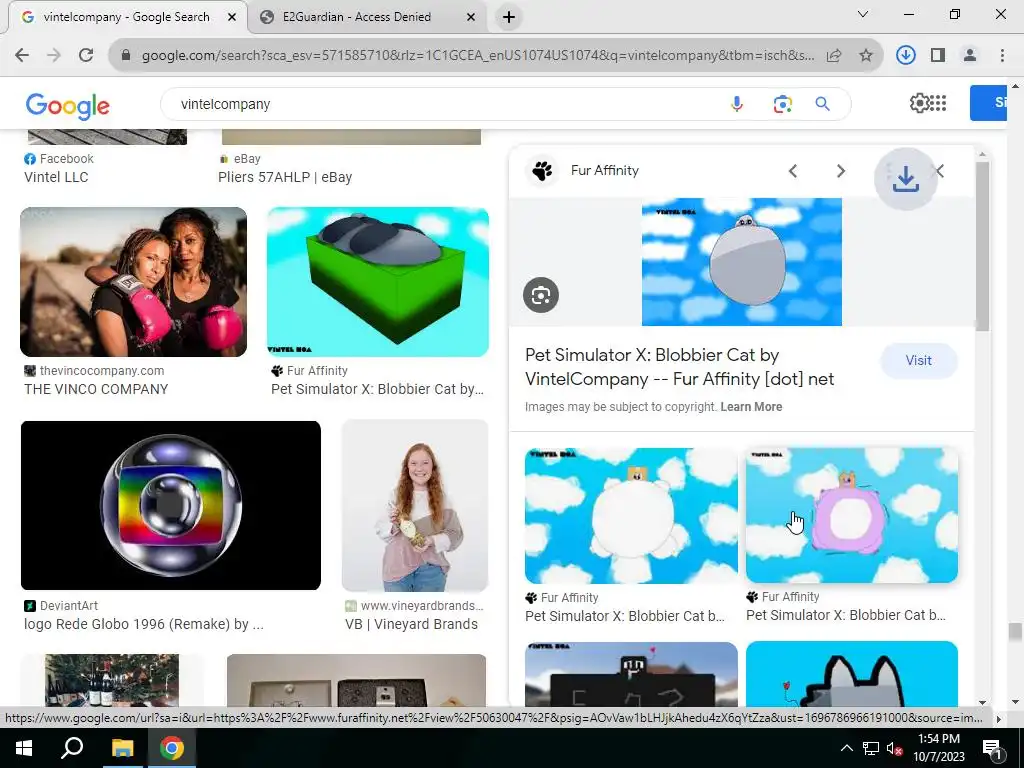Open the Chrome three-dot menu
The width and height of the screenshot is (1024, 768).
pos(1002,56)
